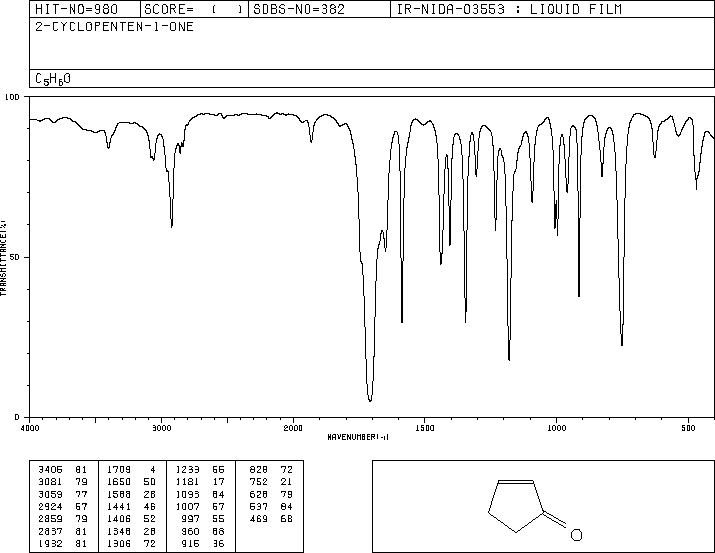Viewport: 715px width, 553px height.
Task: Click the 4000 label on the wavenumber axis
Action: point(30,428)
